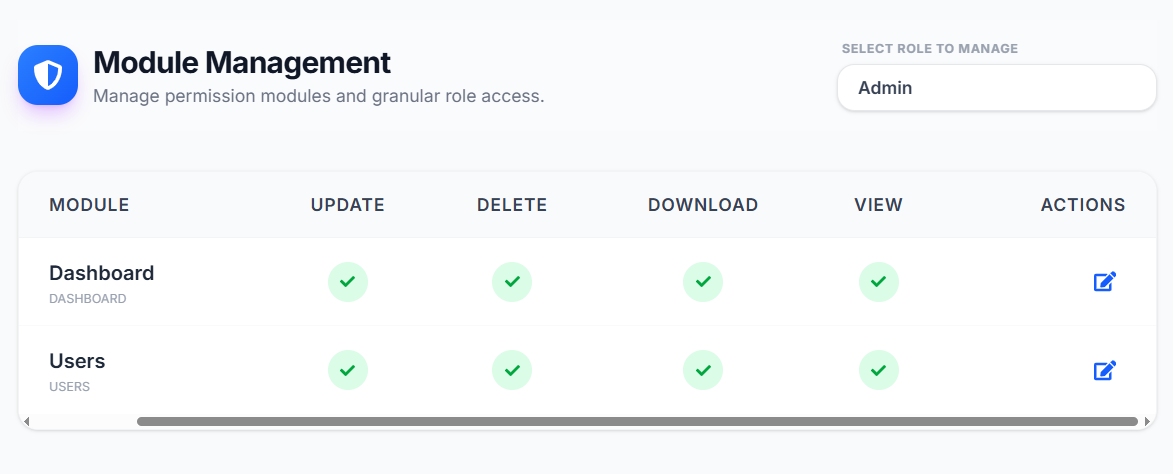Toggle Dashboard delete permission checkmark
This screenshot has height=474, width=1173.
(x=512, y=282)
